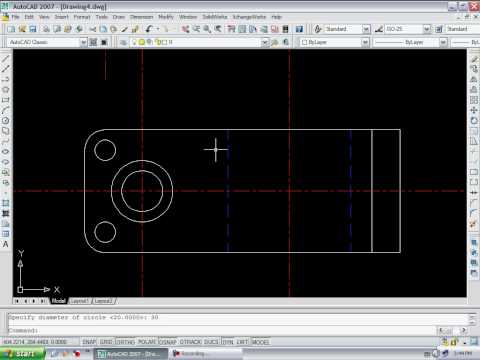Select the Rectangle draw tool
Viewport: 480px width, 360px height.
coord(6,100)
